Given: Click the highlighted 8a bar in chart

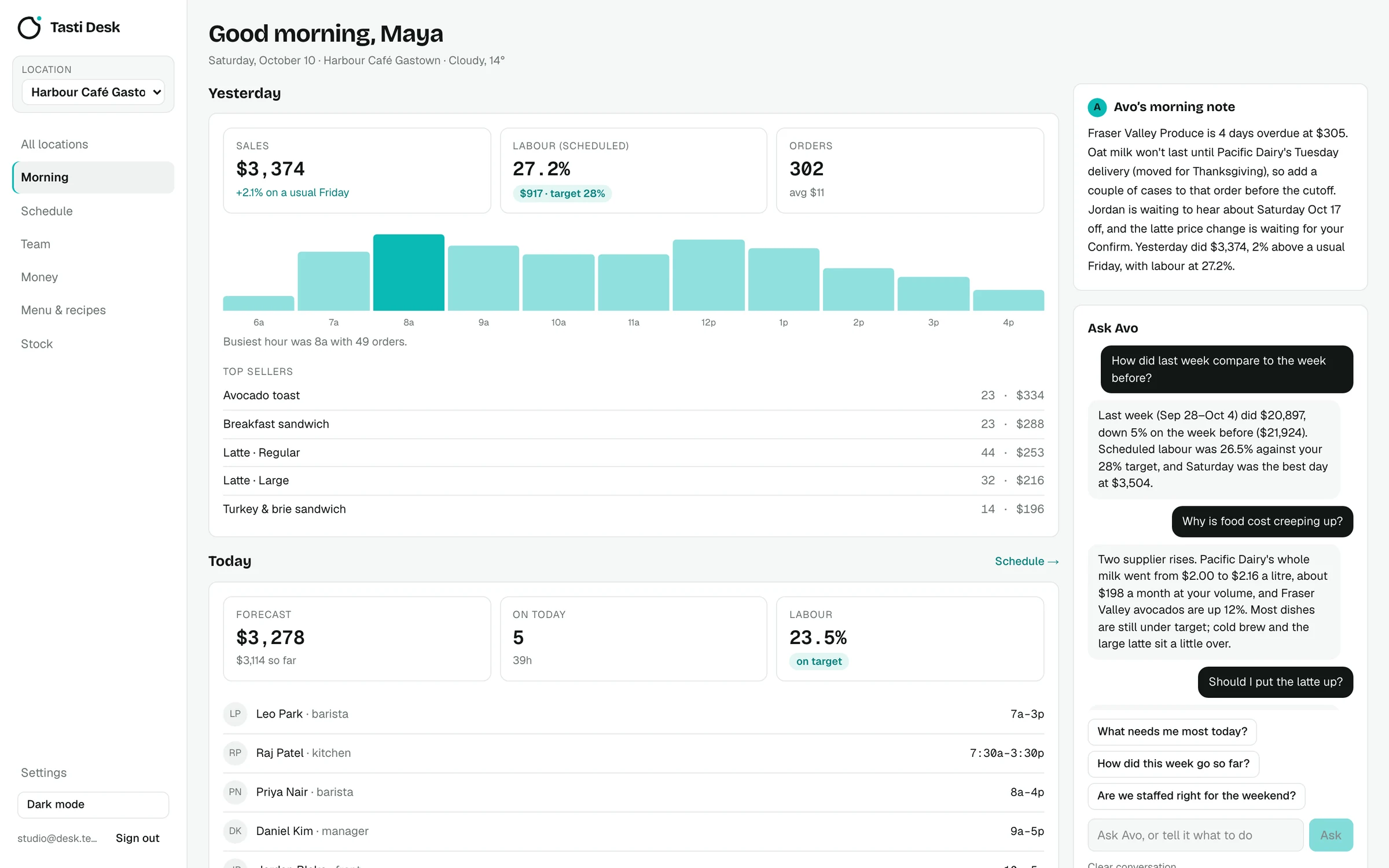Looking at the screenshot, I should pos(409,273).
